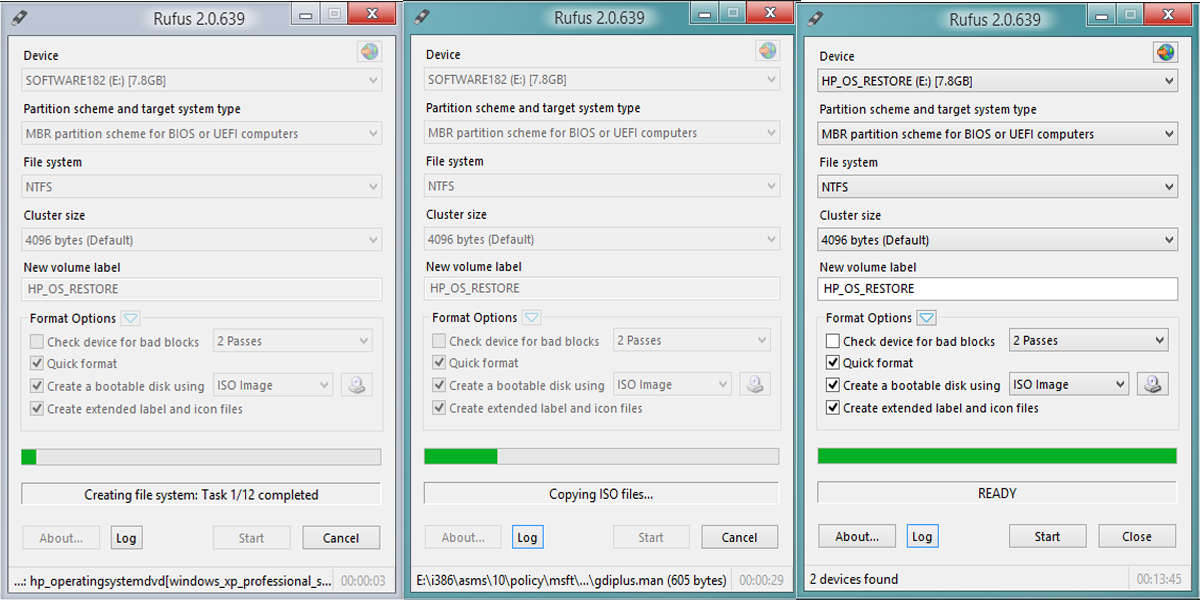1200x600 pixels.
Task: Open Device dropdown HP_OS_RESTORE in right window
Action: [x=997, y=81]
